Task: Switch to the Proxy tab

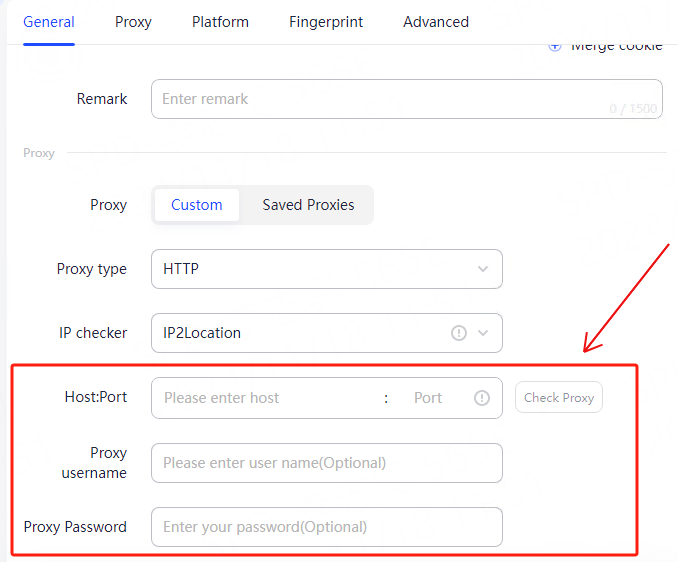Action: pyautogui.click(x=133, y=21)
